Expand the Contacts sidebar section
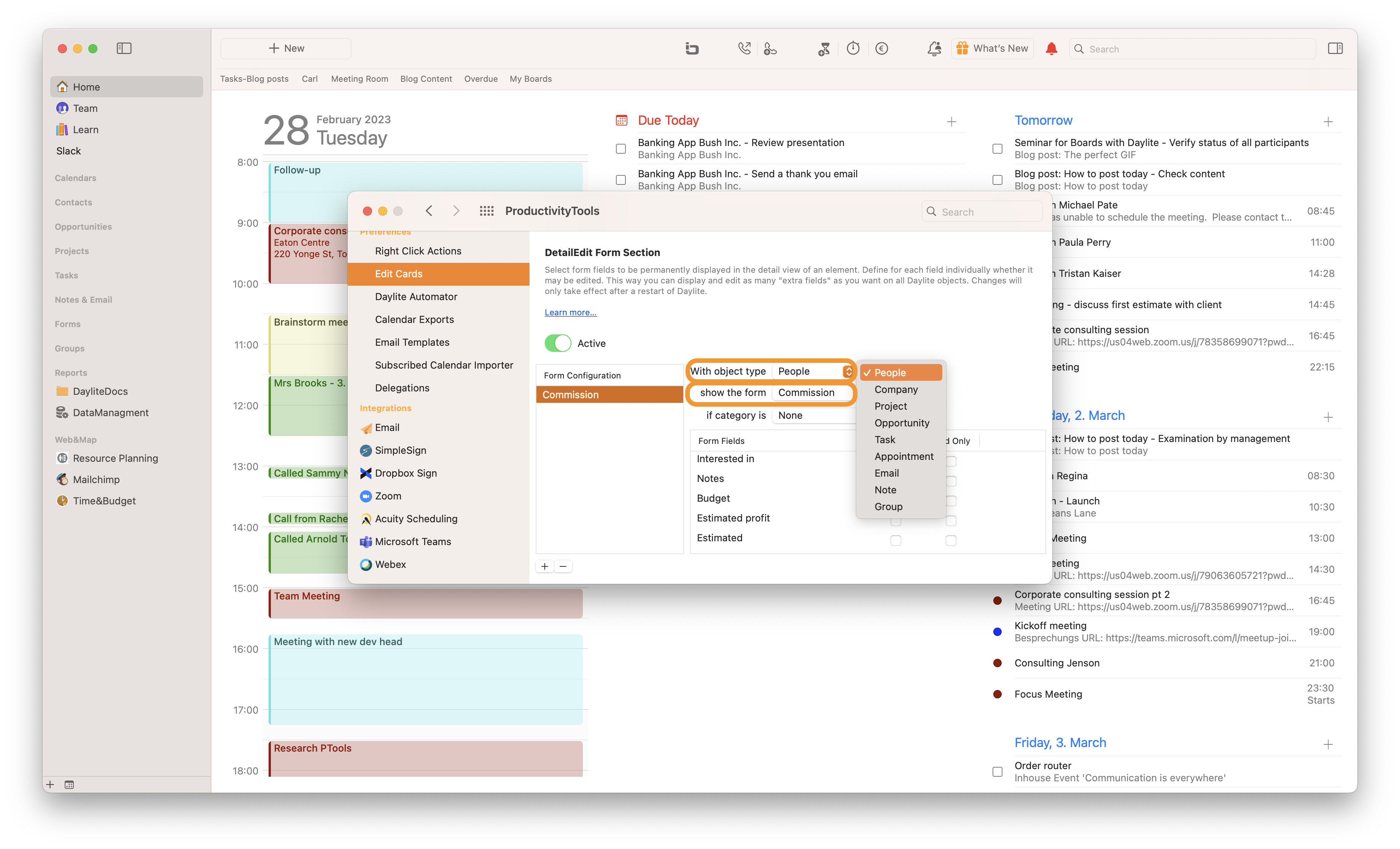 pyautogui.click(x=73, y=202)
